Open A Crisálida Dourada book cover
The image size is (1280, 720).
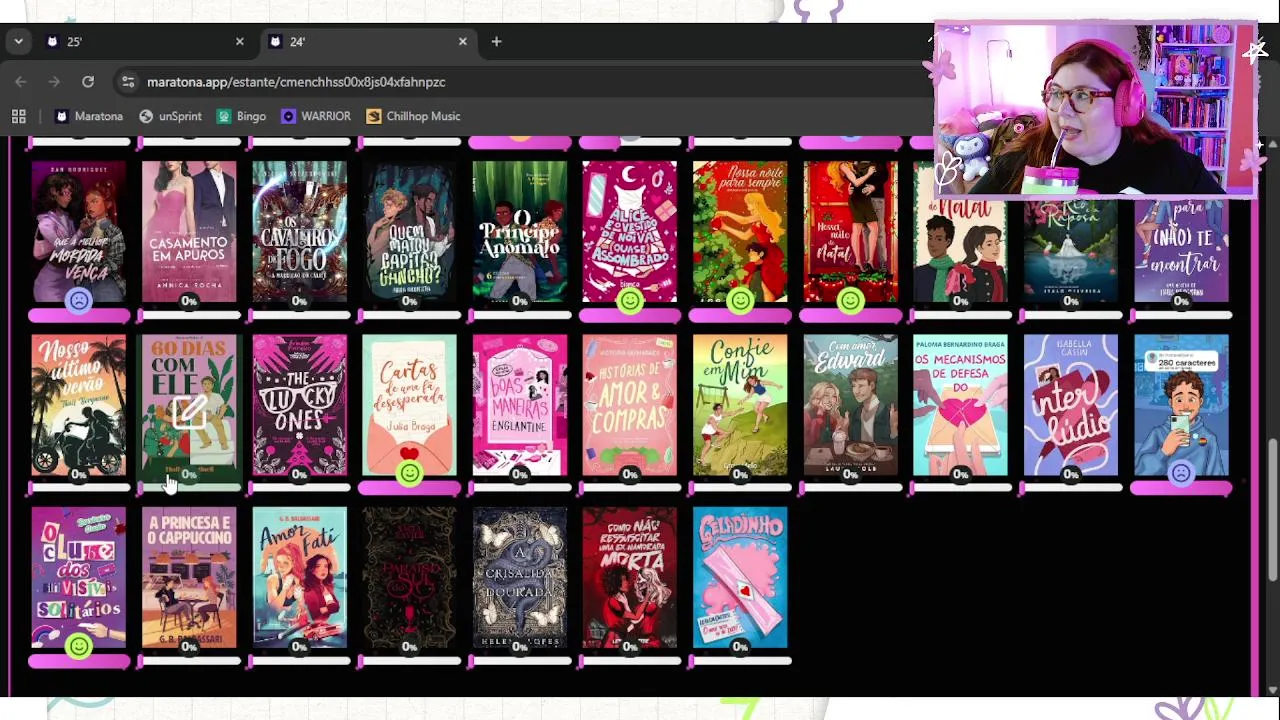point(519,578)
